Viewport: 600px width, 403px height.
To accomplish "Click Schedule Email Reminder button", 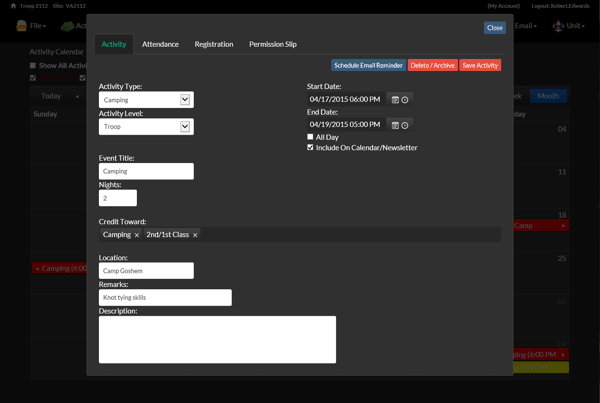I will click(368, 65).
